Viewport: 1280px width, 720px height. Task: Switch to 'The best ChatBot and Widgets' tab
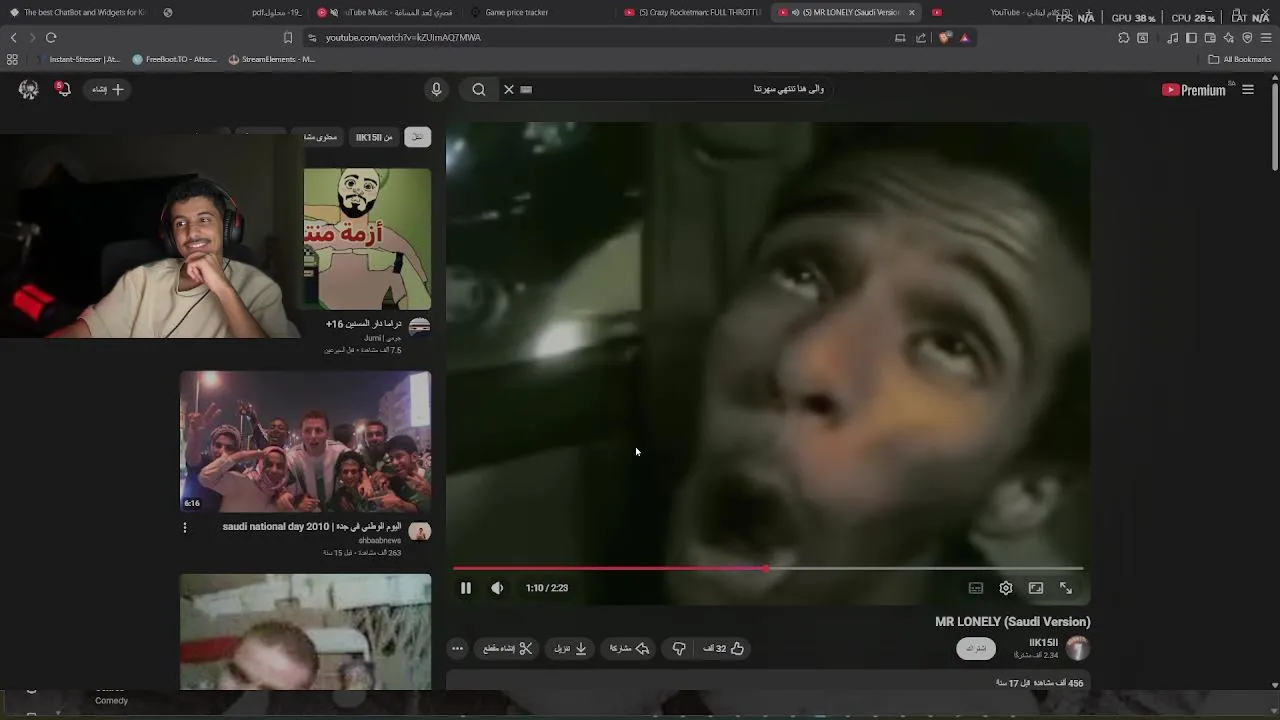pos(78,12)
